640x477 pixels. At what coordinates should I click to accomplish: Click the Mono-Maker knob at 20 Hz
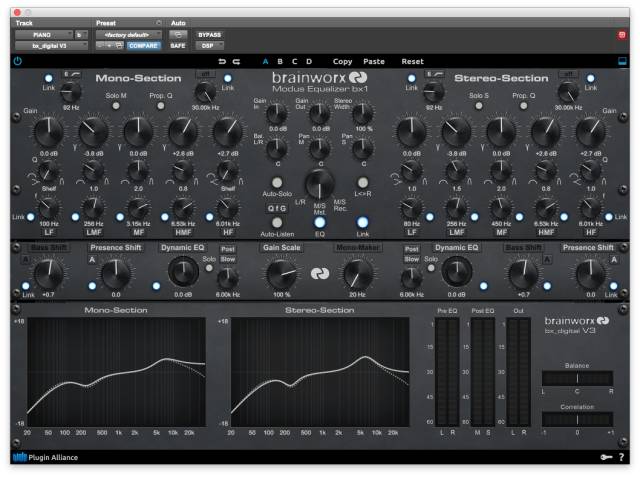(358, 274)
